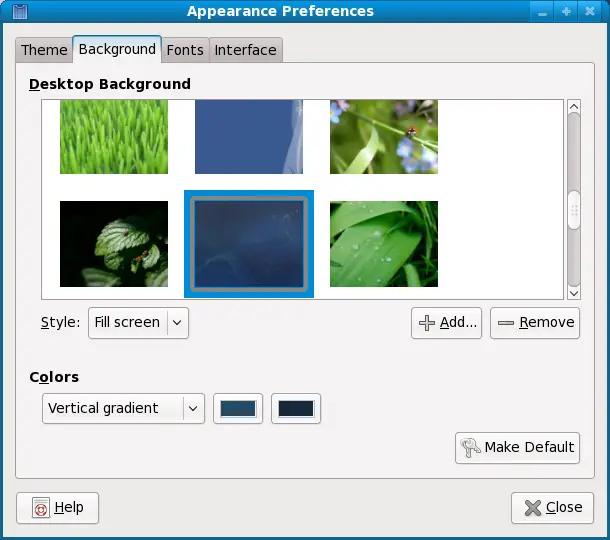Switch to the Theme tab

[44, 50]
